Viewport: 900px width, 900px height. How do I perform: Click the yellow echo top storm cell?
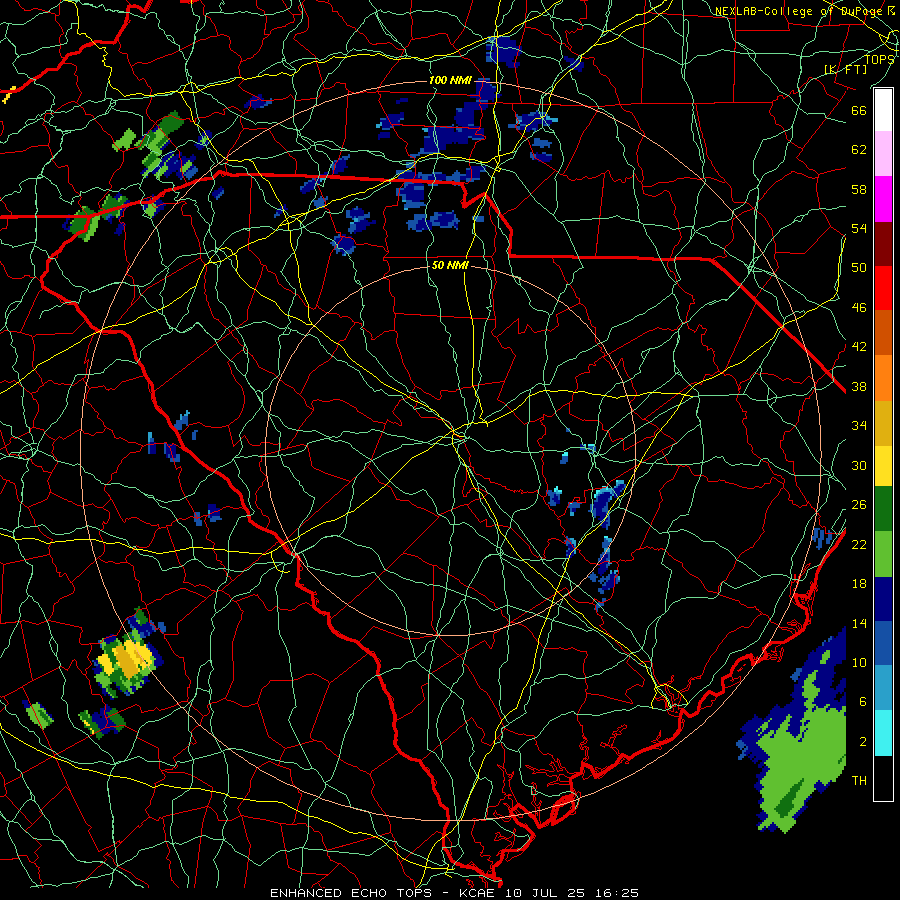click(x=126, y=659)
